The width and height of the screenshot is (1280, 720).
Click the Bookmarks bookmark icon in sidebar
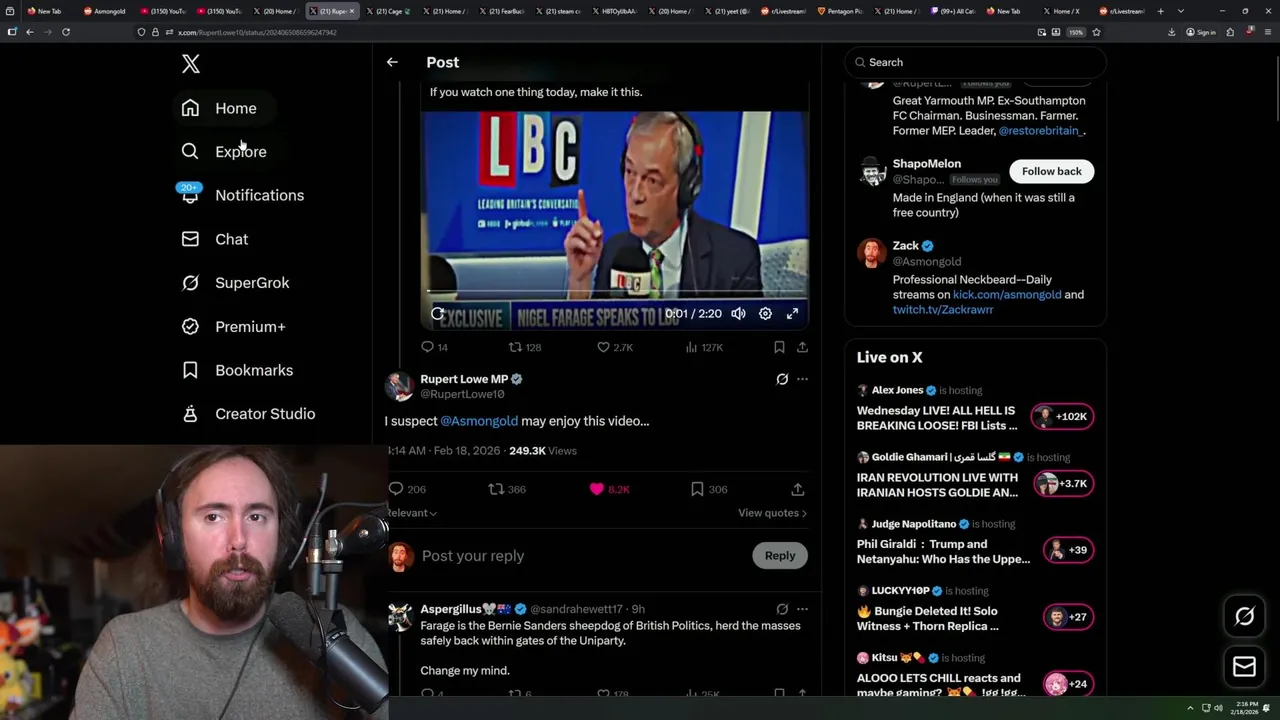tap(190, 370)
